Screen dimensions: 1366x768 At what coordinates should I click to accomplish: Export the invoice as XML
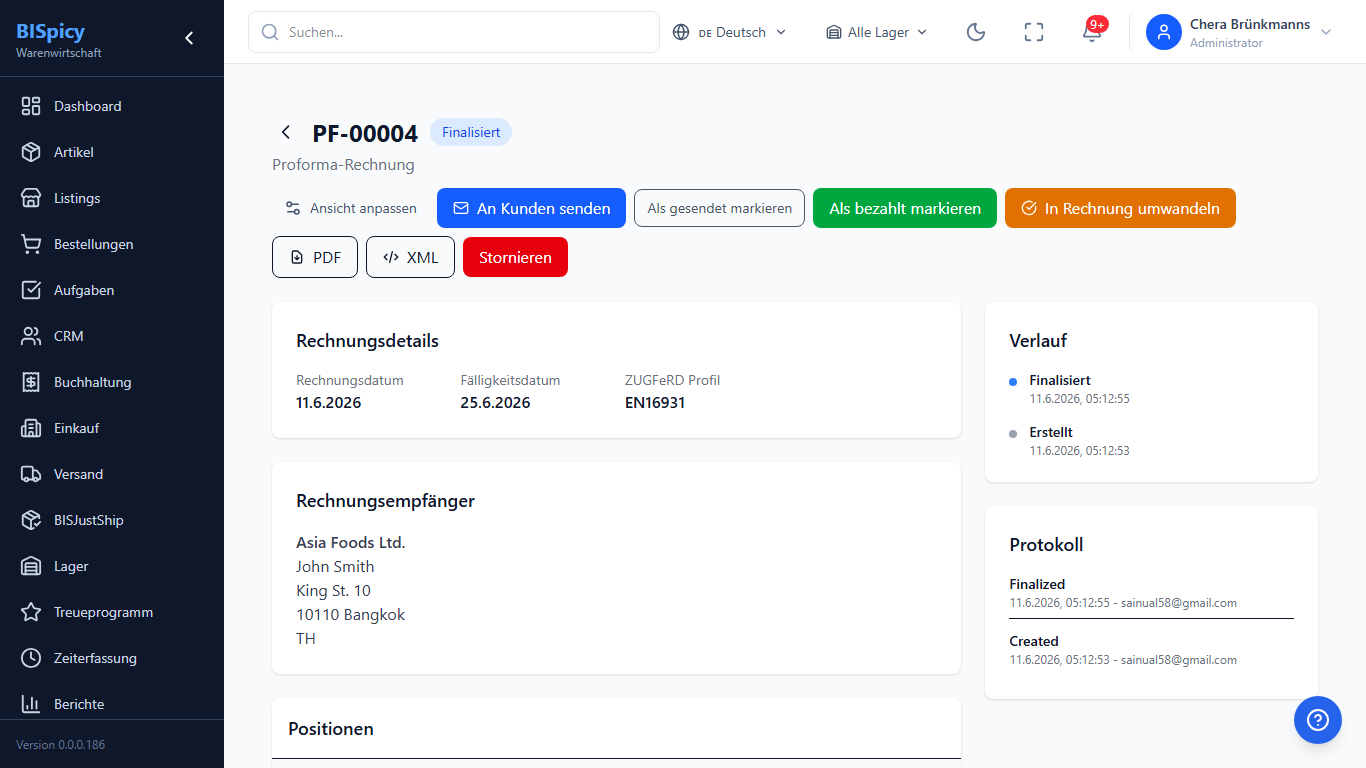410,257
